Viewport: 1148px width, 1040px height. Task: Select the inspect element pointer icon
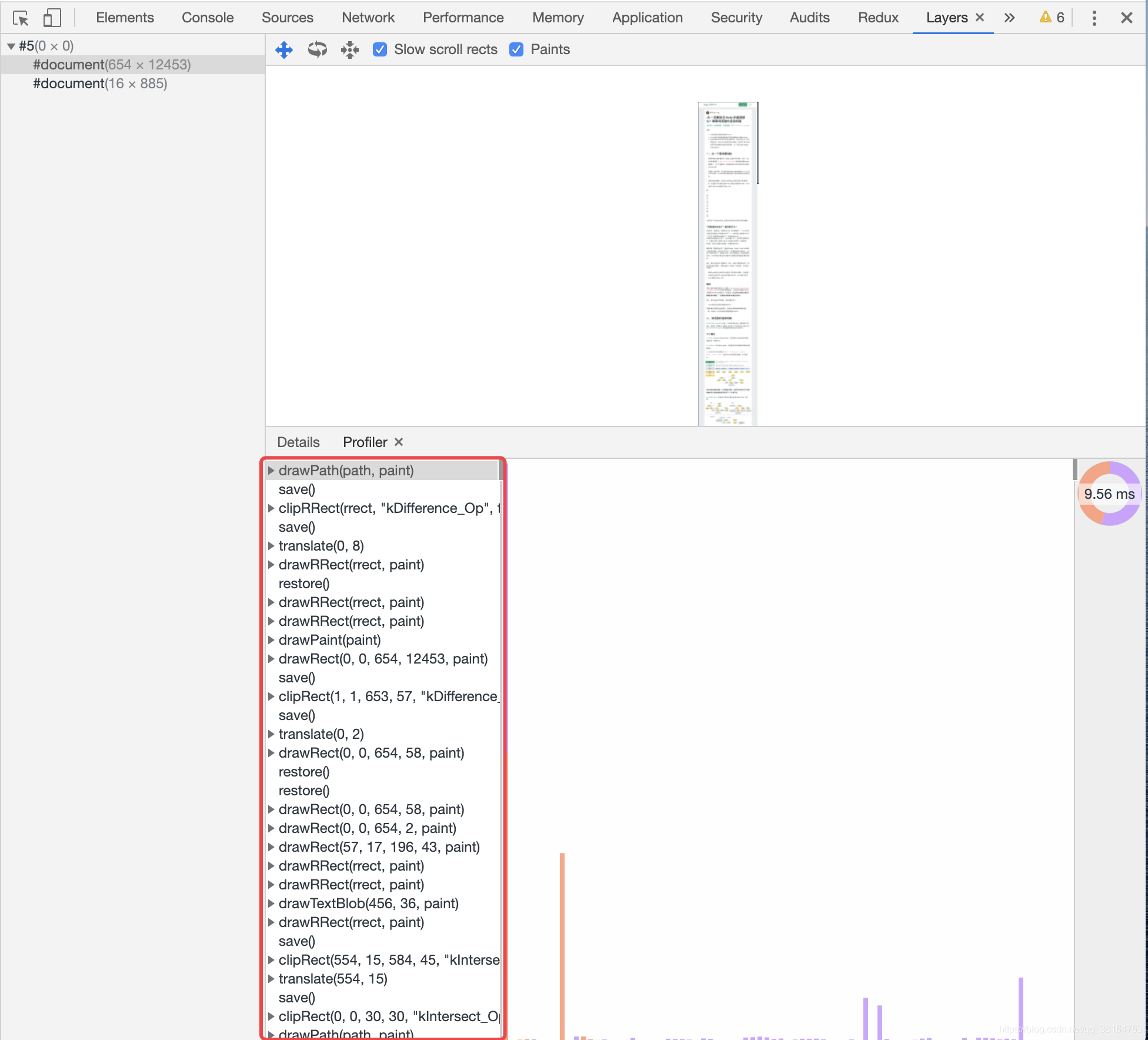tap(21, 18)
